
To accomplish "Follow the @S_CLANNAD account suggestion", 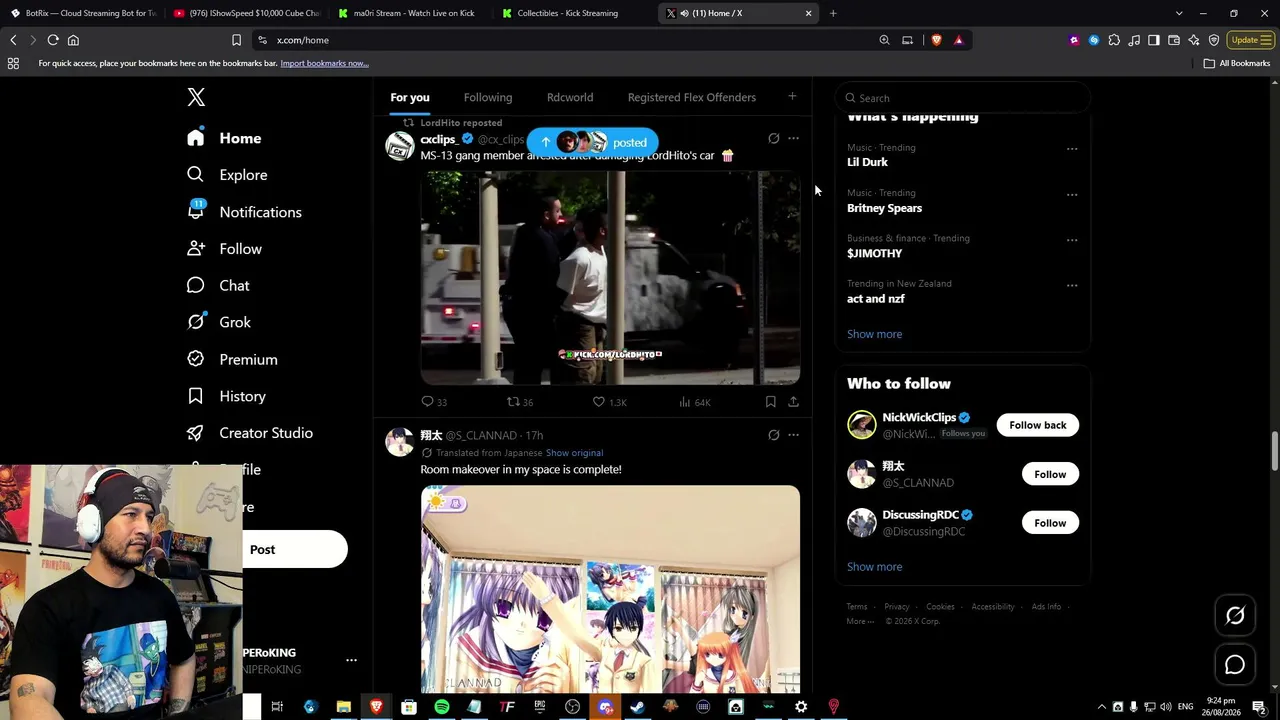I will point(1050,474).
